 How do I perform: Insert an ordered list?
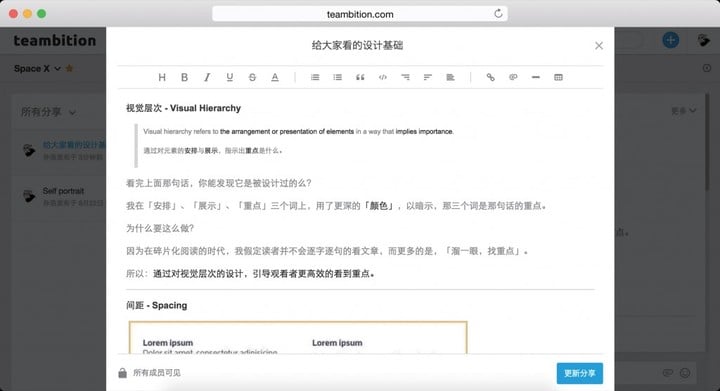coord(315,77)
